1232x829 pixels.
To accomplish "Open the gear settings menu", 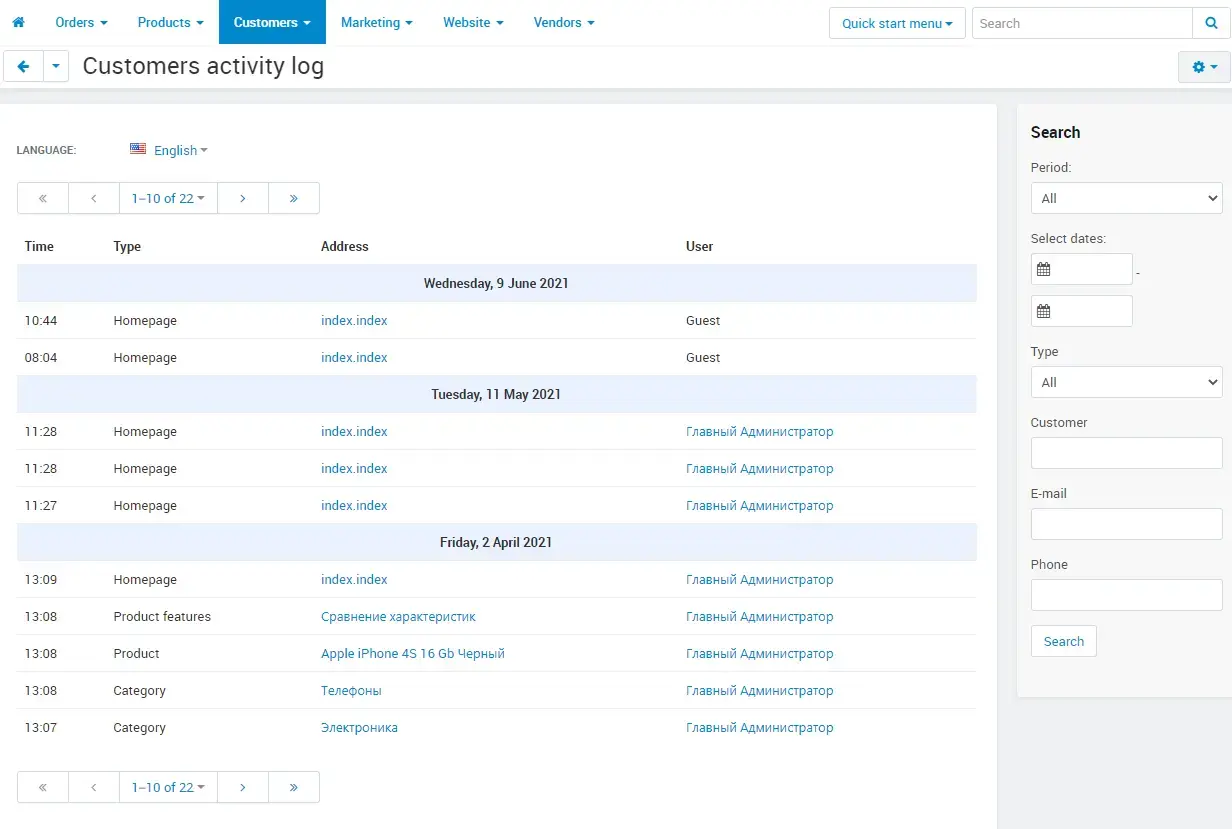I will [x=1204, y=67].
